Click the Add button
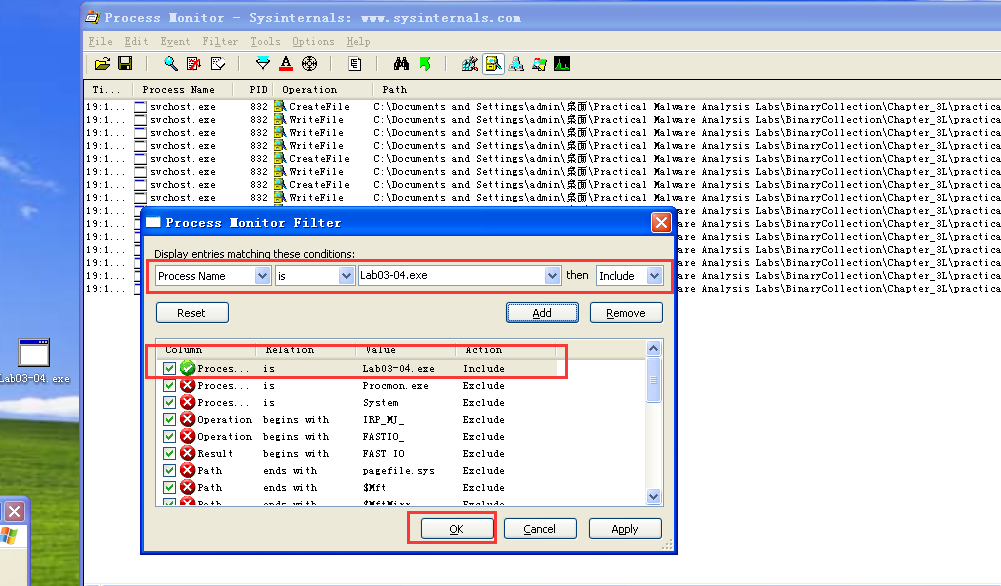Viewport: 1001px width, 586px height. [542, 313]
